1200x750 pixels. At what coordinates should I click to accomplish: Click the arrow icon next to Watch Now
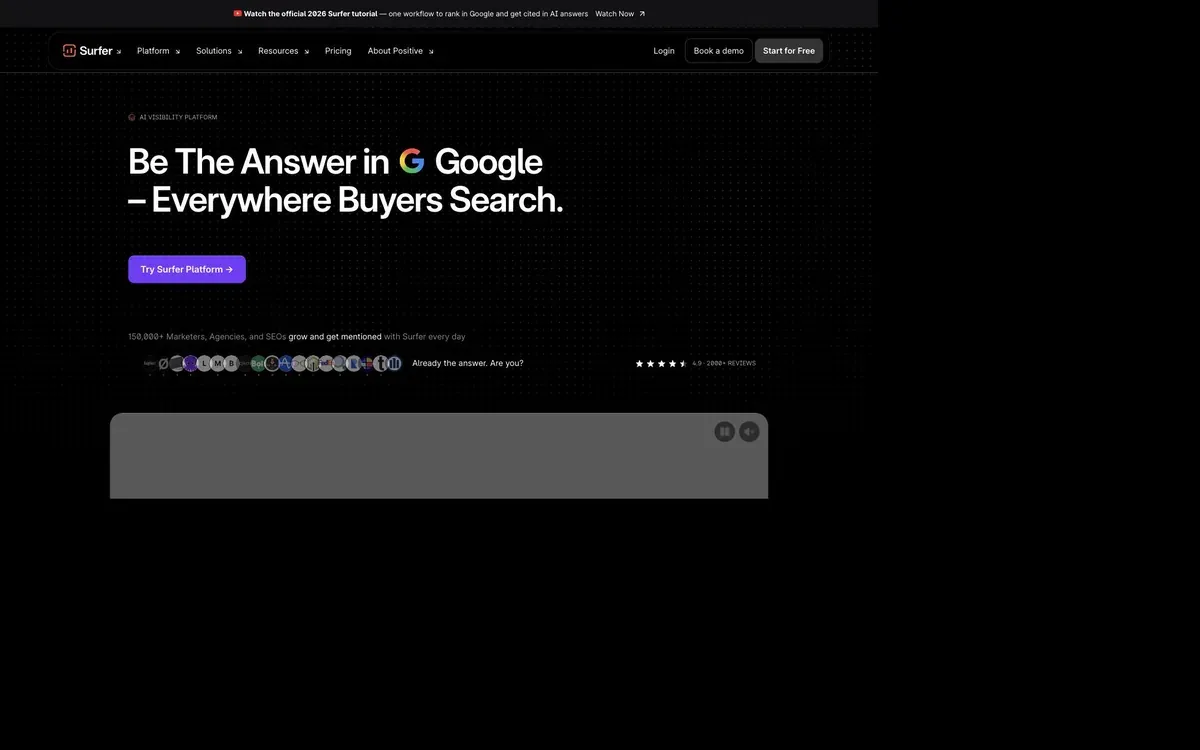click(x=642, y=14)
